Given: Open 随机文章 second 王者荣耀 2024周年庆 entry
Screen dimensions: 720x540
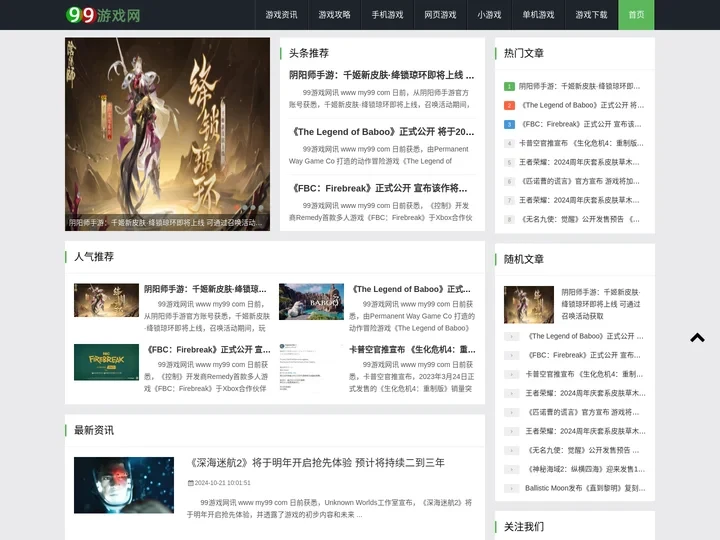Looking at the screenshot, I should (585, 432).
